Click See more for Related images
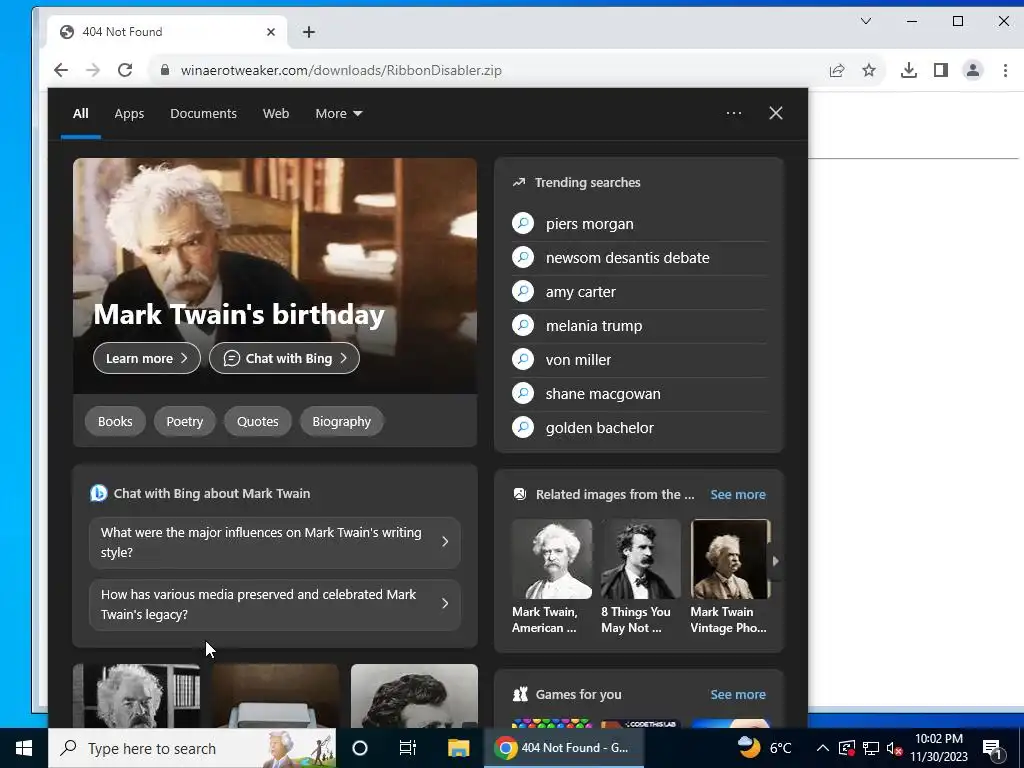Viewport: 1024px width, 768px height. [x=738, y=494]
